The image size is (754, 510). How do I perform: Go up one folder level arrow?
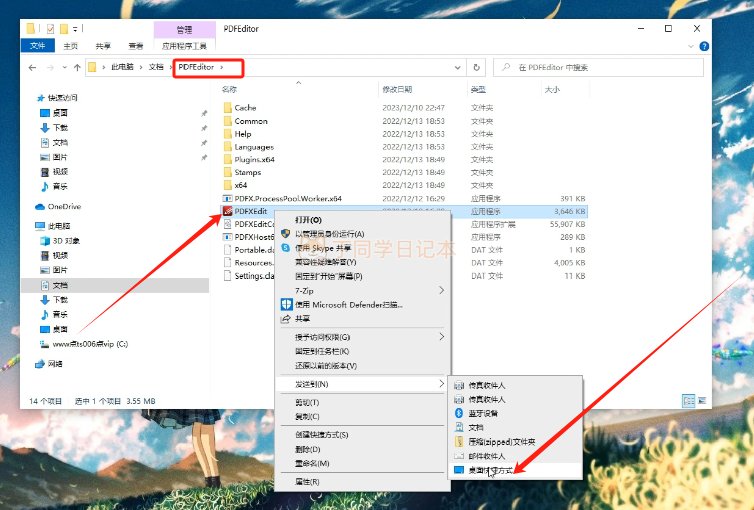[x=77, y=68]
